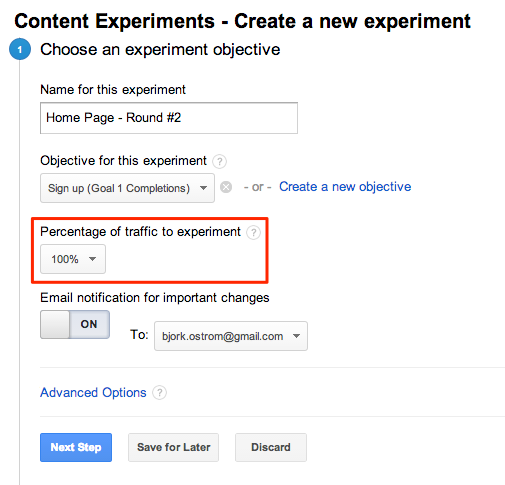
Task: Click the arrow on 100% dropdown
Action: click(92, 259)
